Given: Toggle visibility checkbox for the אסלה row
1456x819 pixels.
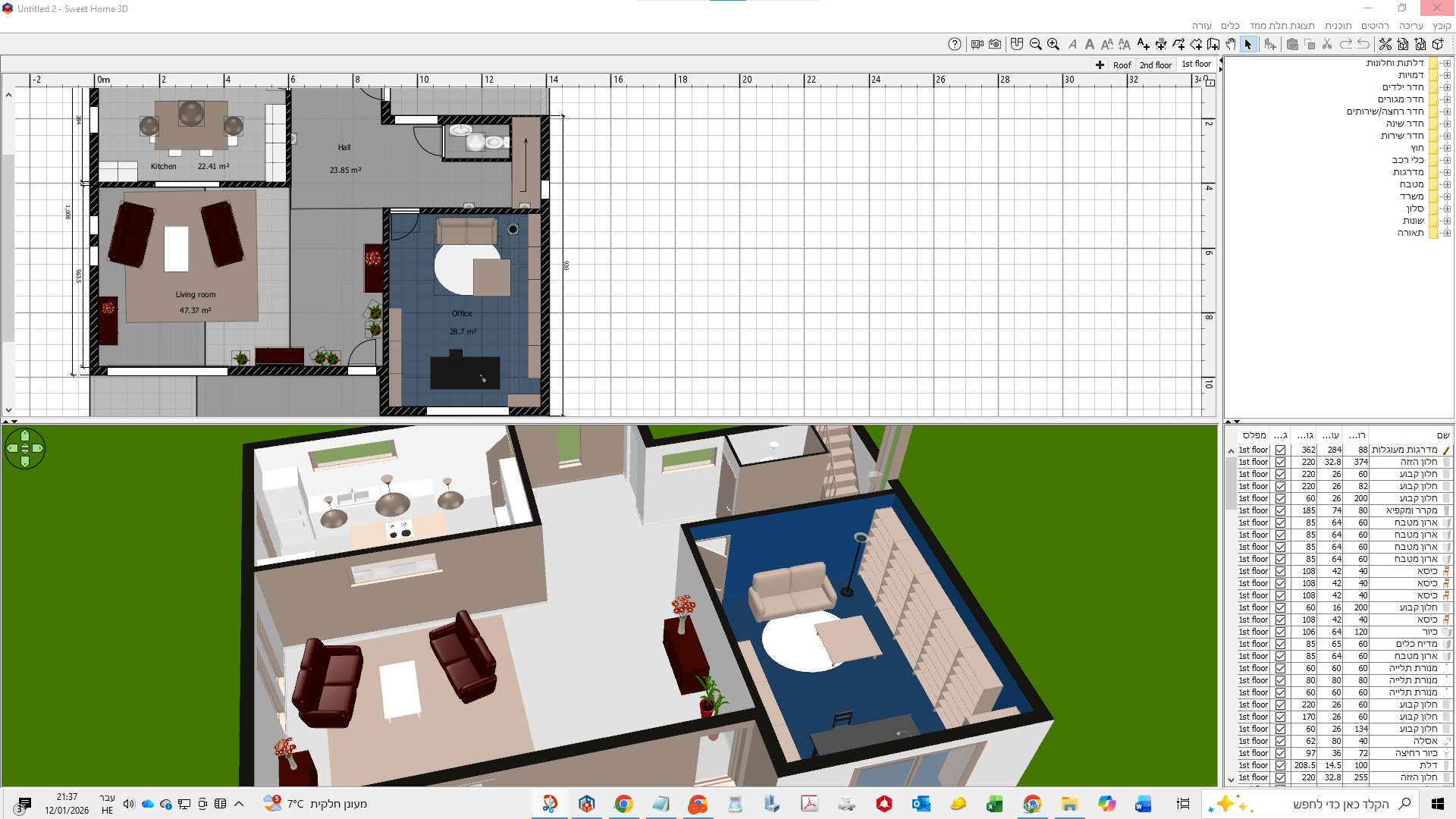Looking at the screenshot, I should pyautogui.click(x=1281, y=742).
